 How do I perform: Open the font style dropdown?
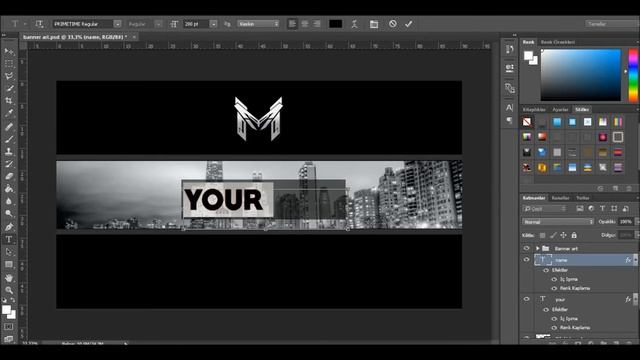[x=158, y=24]
